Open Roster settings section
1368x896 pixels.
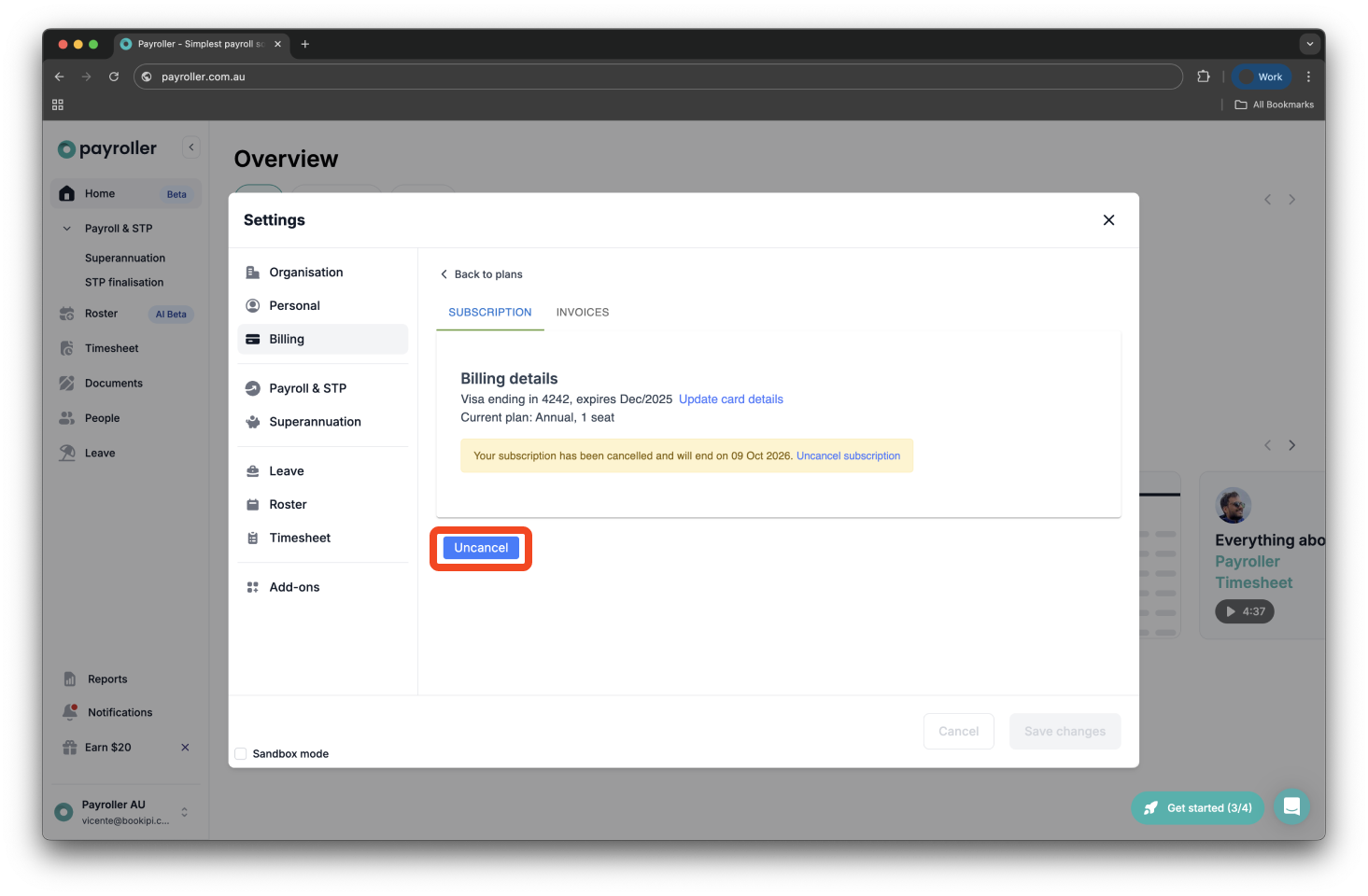pos(323,505)
